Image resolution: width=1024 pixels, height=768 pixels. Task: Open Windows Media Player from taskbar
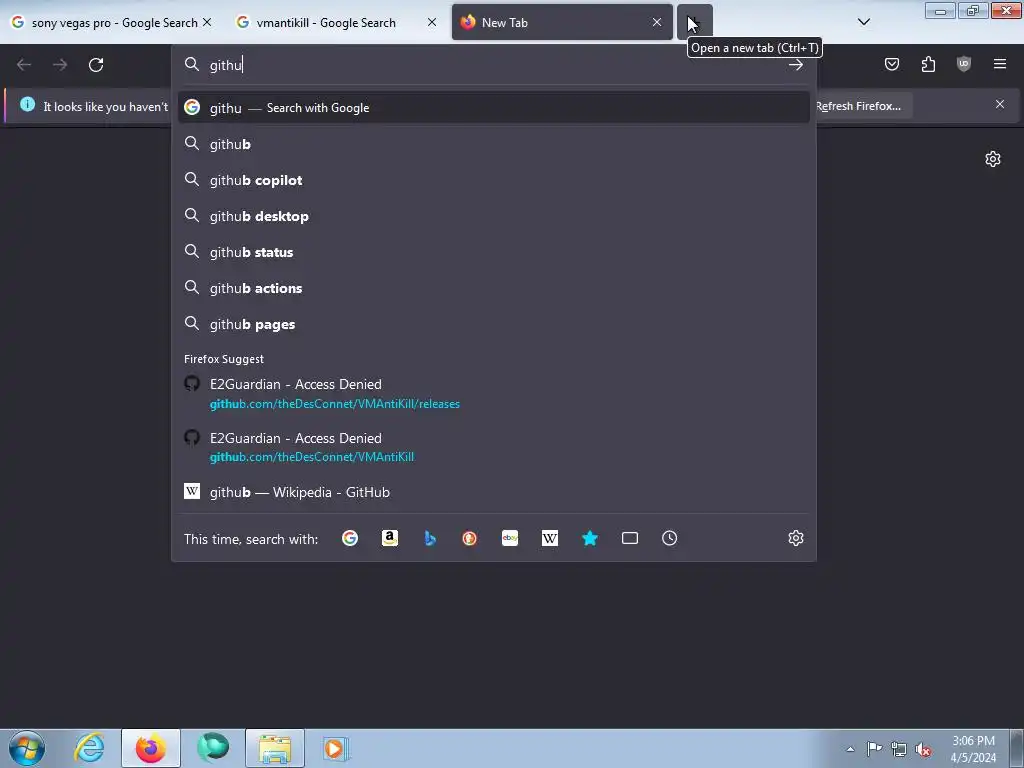pos(335,748)
